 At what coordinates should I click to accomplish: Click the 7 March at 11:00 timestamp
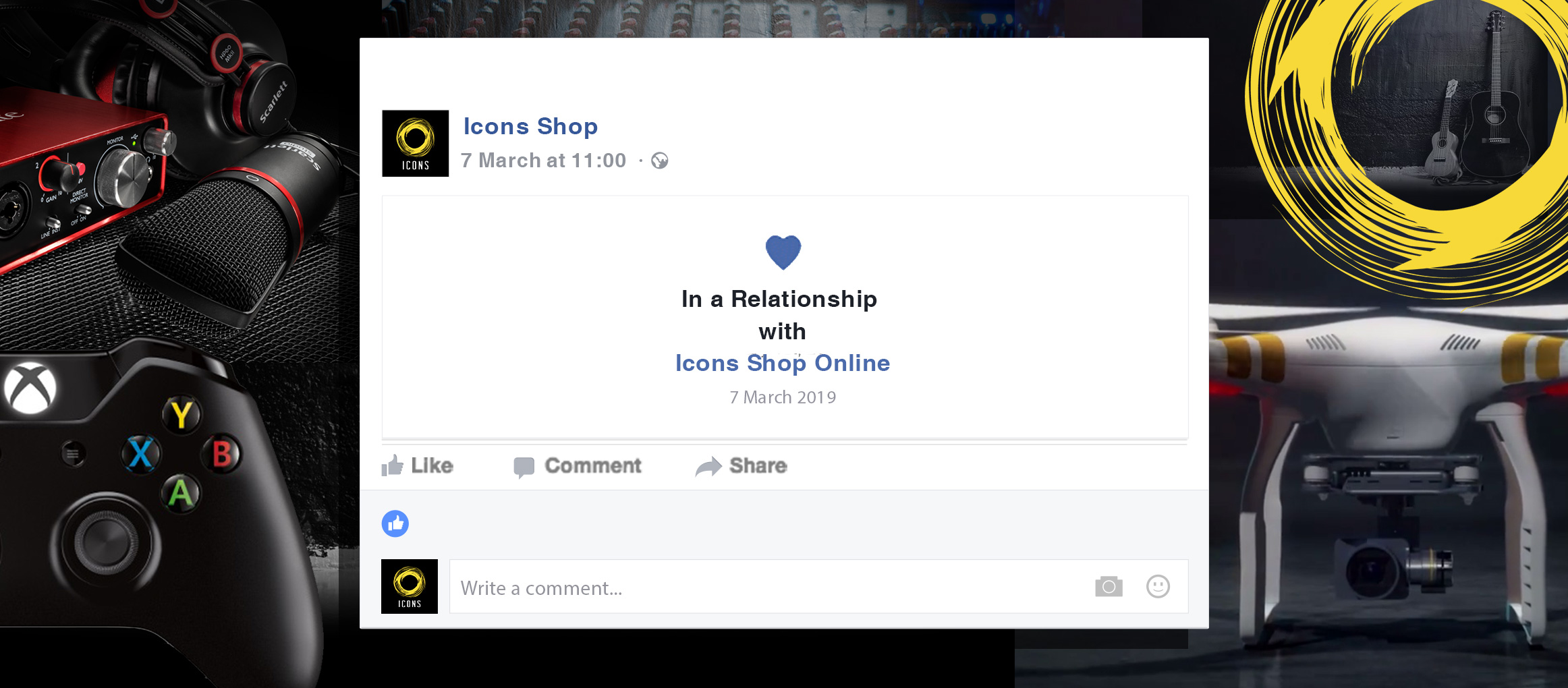click(x=544, y=161)
